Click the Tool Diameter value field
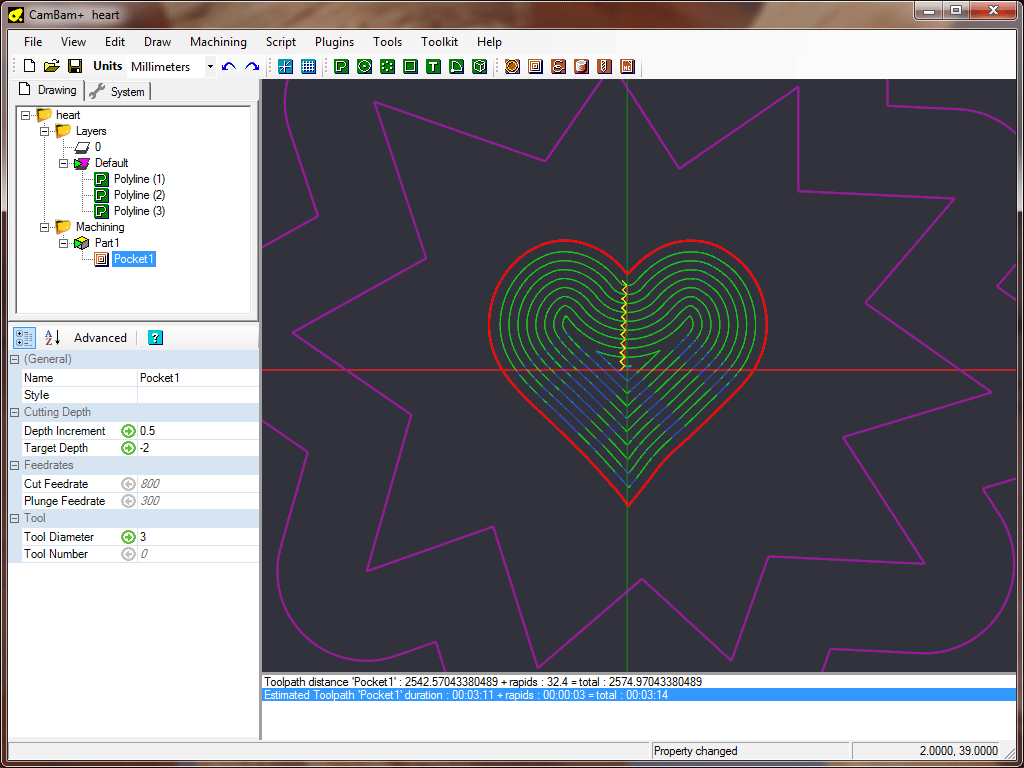 pyautogui.click(x=198, y=537)
